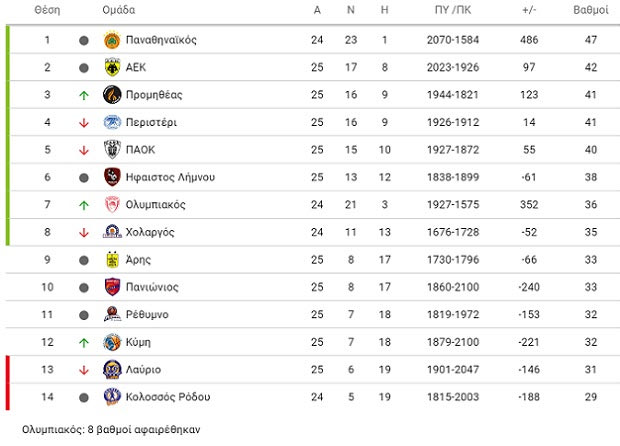The image size is (620, 446).
Task: Open the Χολαργός team name link
Action: [x=150, y=232]
